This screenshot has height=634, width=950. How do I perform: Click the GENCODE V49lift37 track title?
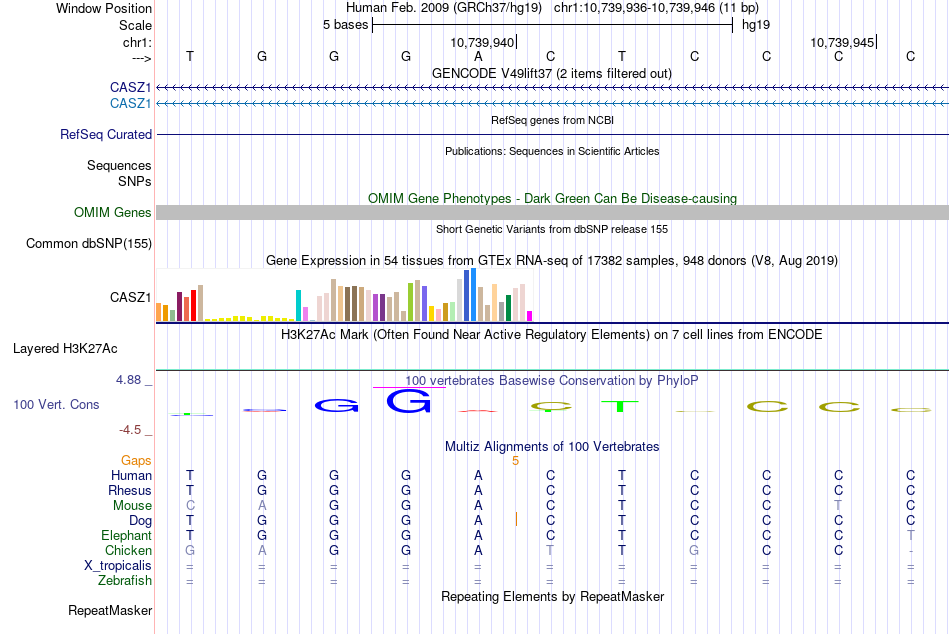(x=551, y=73)
